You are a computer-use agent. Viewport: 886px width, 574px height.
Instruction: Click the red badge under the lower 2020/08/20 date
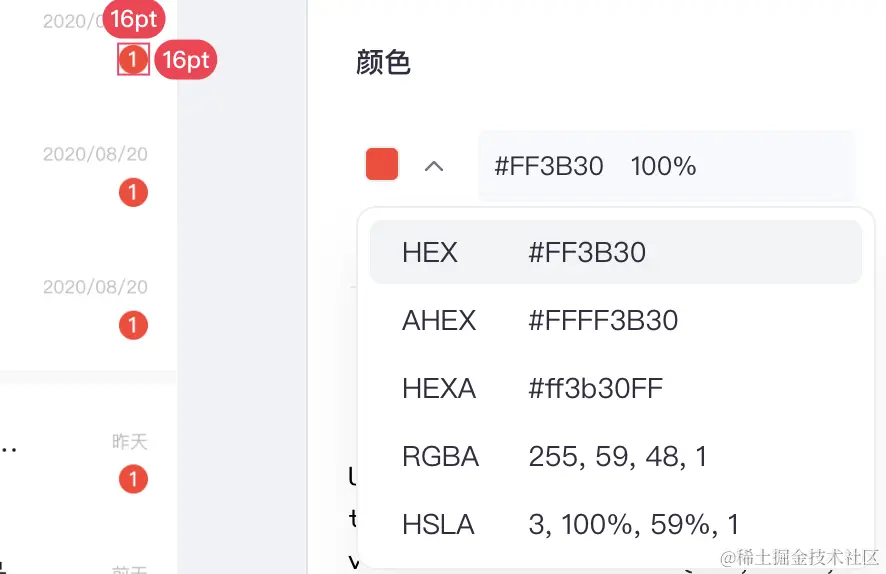[x=133, y=324]
